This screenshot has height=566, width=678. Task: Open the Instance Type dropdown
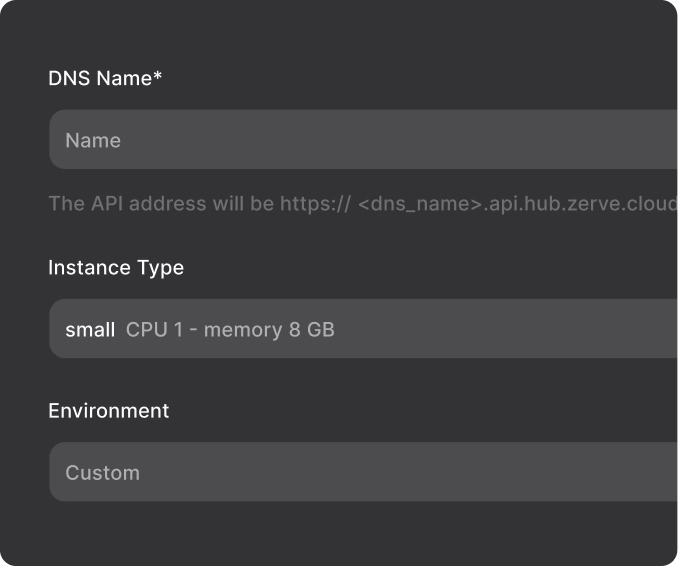[500, 329]
